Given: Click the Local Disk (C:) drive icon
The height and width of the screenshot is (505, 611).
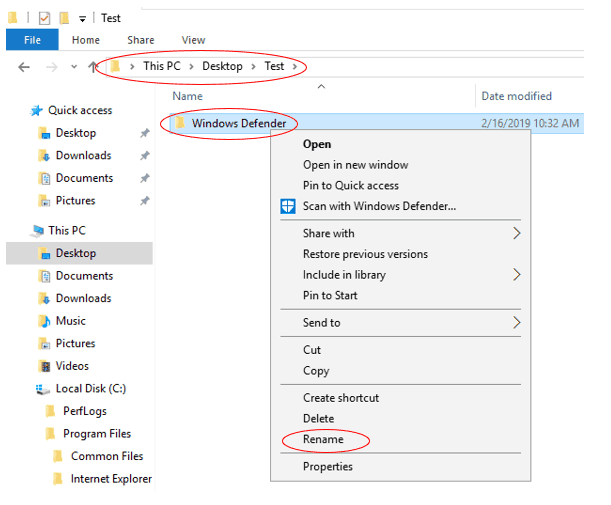Looking at the screenshot, I should (x=44, y=389).
